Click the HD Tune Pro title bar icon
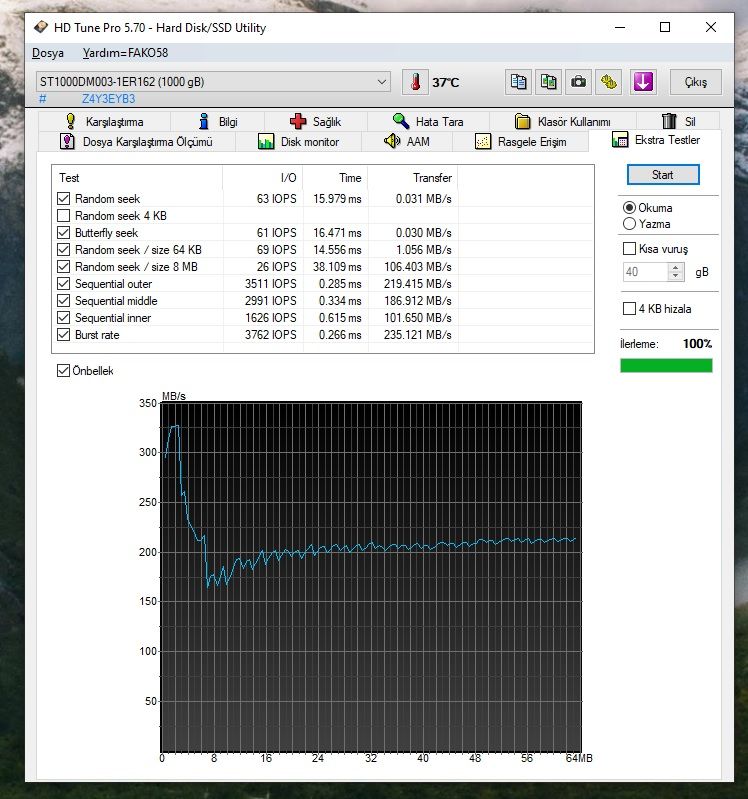Image resolution: width=748 pixels, height=799 pixels. click(40, 27)
